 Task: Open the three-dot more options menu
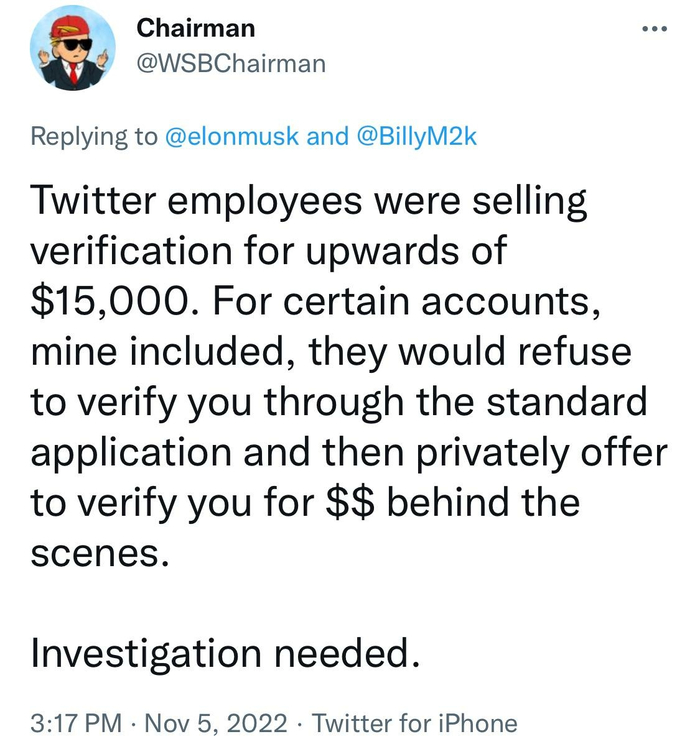(x=653, y=28)
